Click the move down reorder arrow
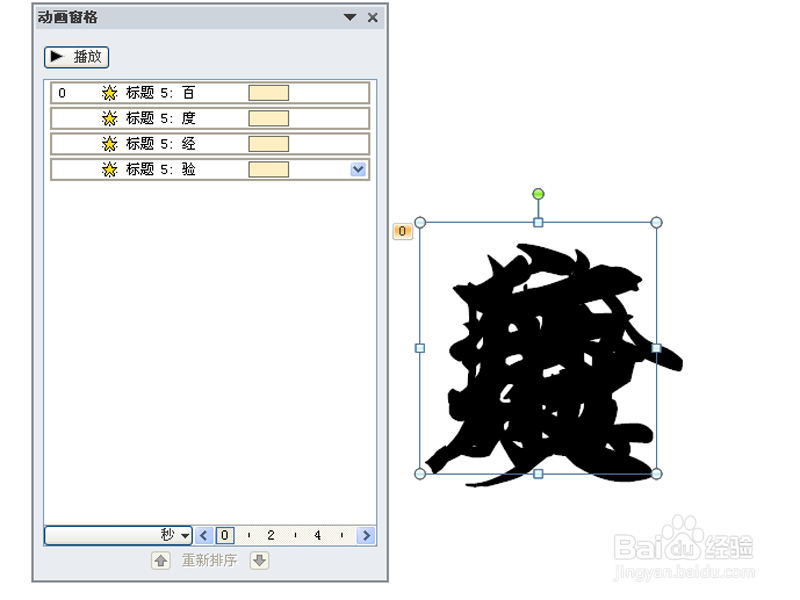 [x=259, y=561]
